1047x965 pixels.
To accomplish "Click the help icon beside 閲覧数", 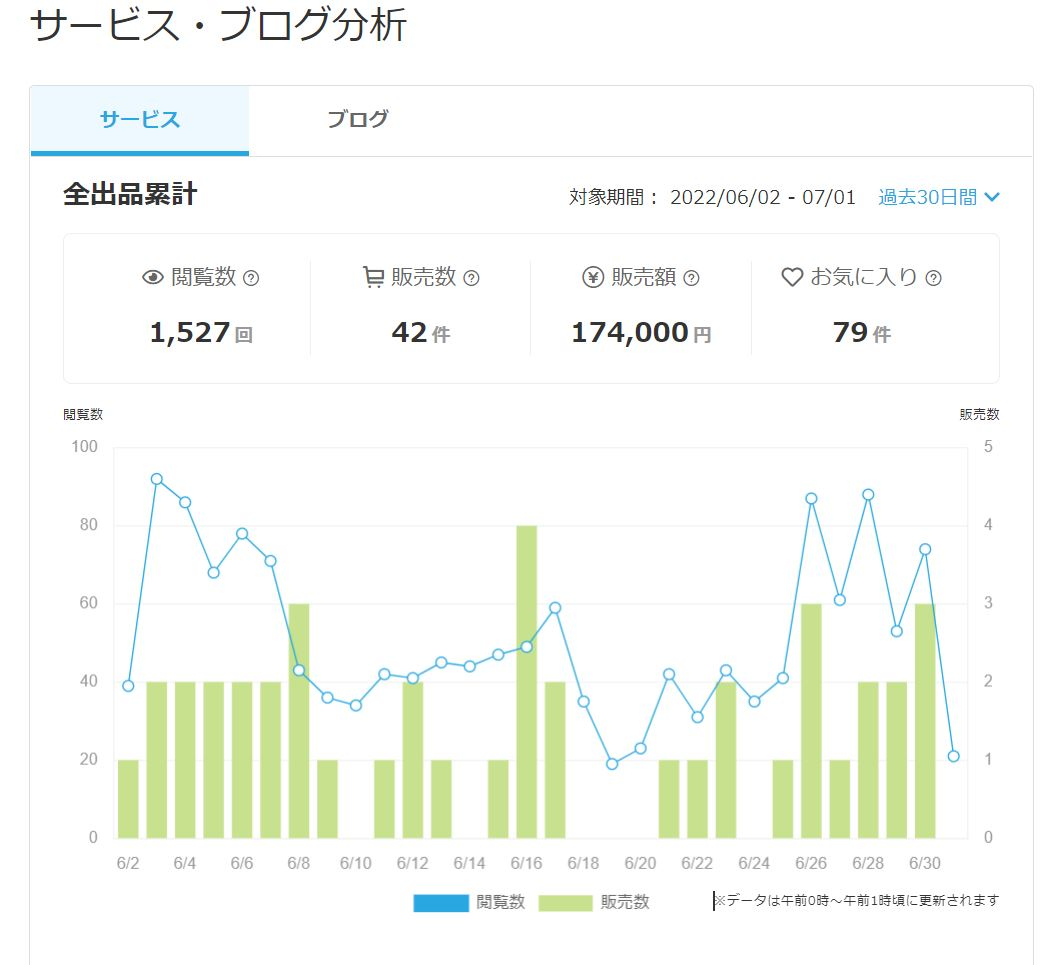I will (251, 278).
